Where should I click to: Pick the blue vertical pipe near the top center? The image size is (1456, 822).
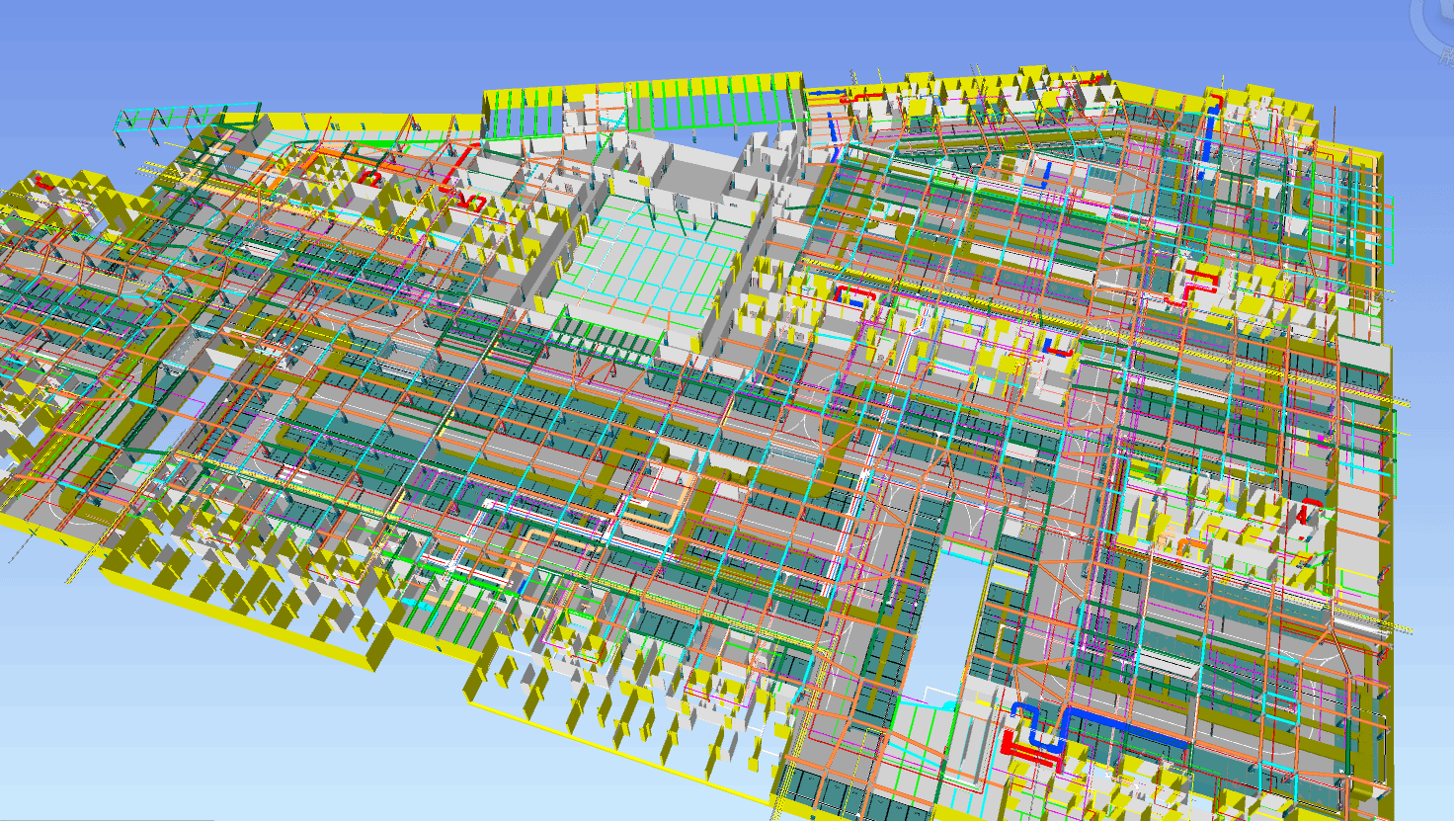click(834, 126)
